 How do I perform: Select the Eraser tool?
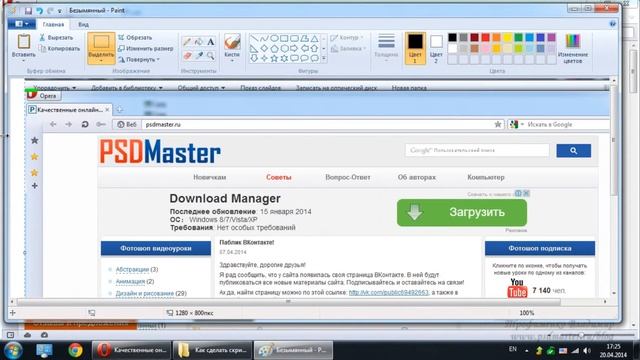tap(187, 56)
